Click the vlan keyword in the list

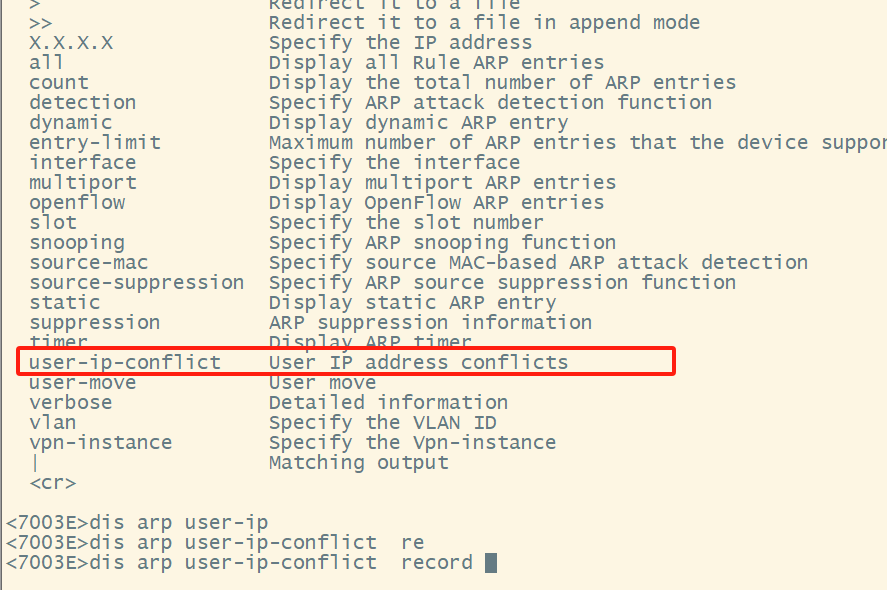click(52, 422)
